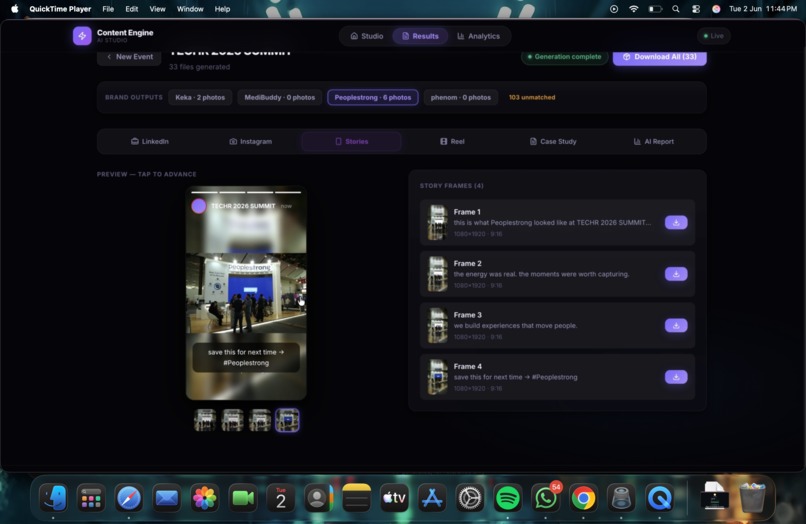This screenshot has width=806, height=524.
Task: Select Keka · 2 photos brand
Action: (200, 97)
